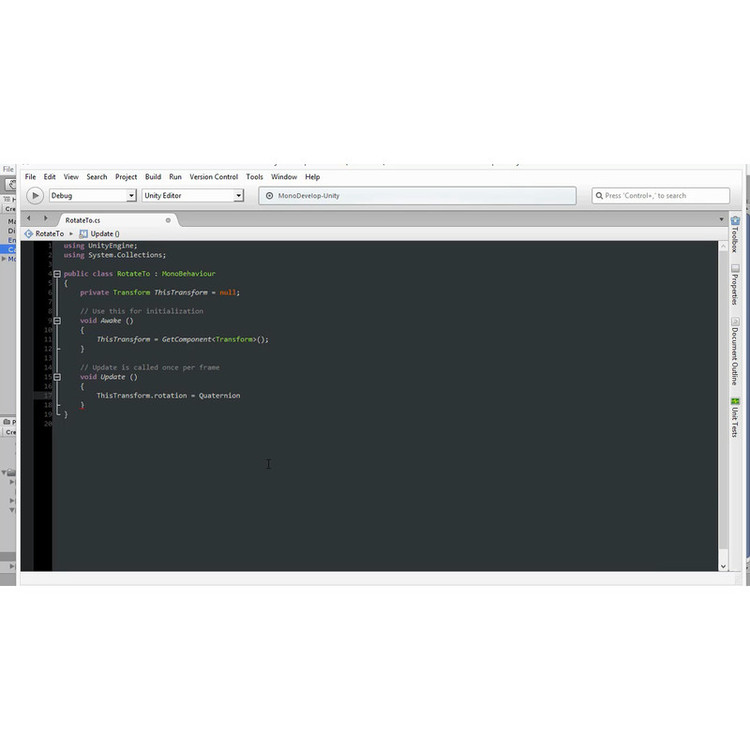This screenshot has height=750, width=750.
Task: Open the Version Control menu
Action: (214, 177)
